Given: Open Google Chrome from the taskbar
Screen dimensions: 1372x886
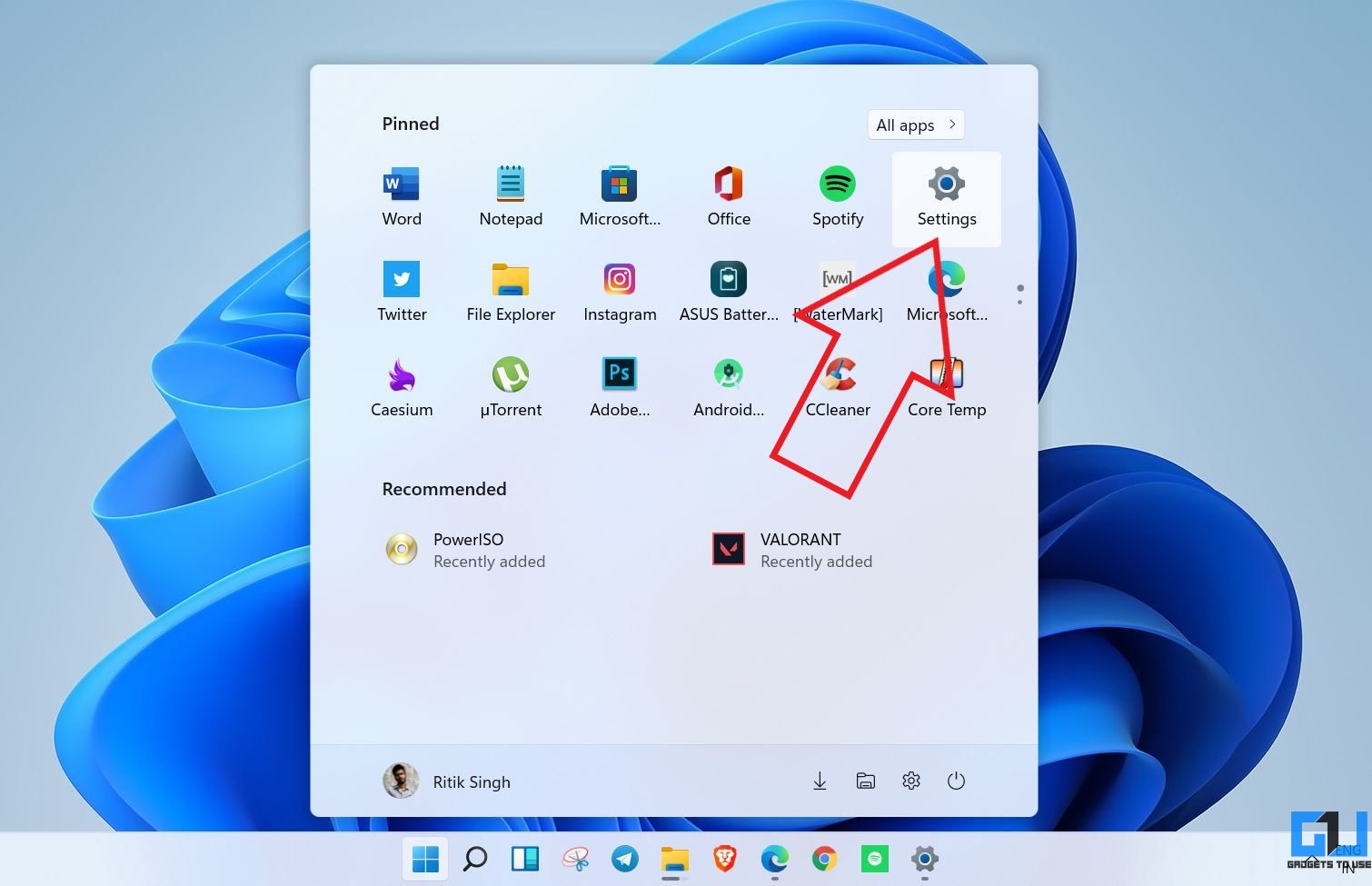Looking at the screenshot, I should tap(825, 859).
